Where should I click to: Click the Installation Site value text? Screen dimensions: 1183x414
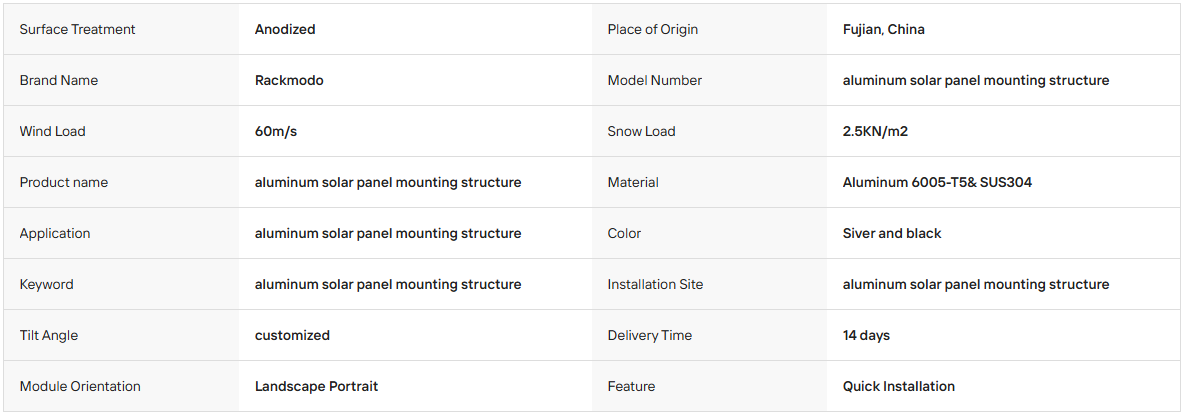click(x=976, y=284)
